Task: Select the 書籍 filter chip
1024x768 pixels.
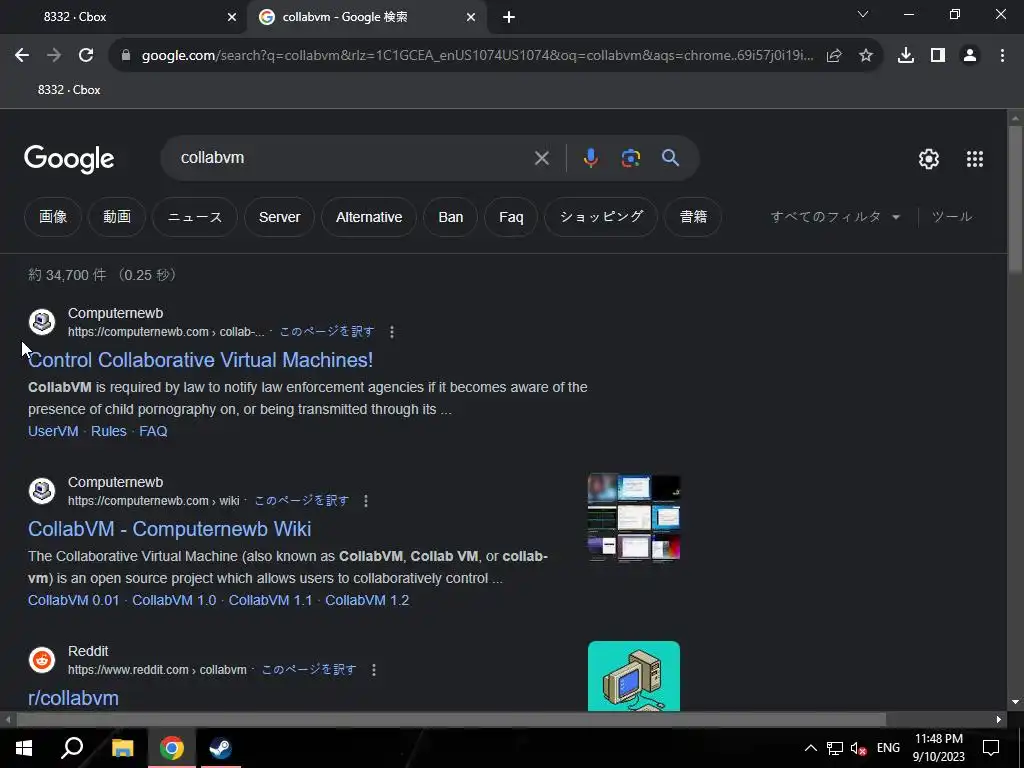Action: [693, 217]
